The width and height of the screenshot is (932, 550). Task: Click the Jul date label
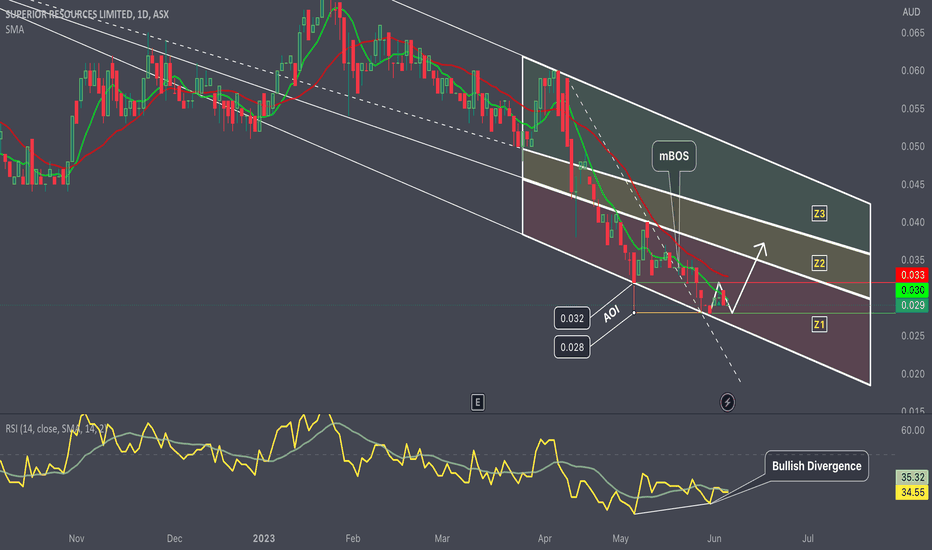click(808, 539)
